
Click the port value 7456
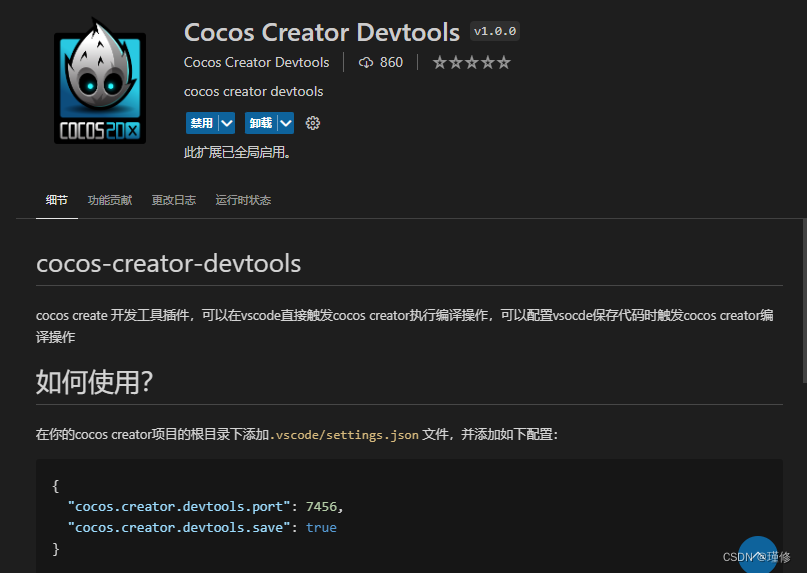click(321, 507)
